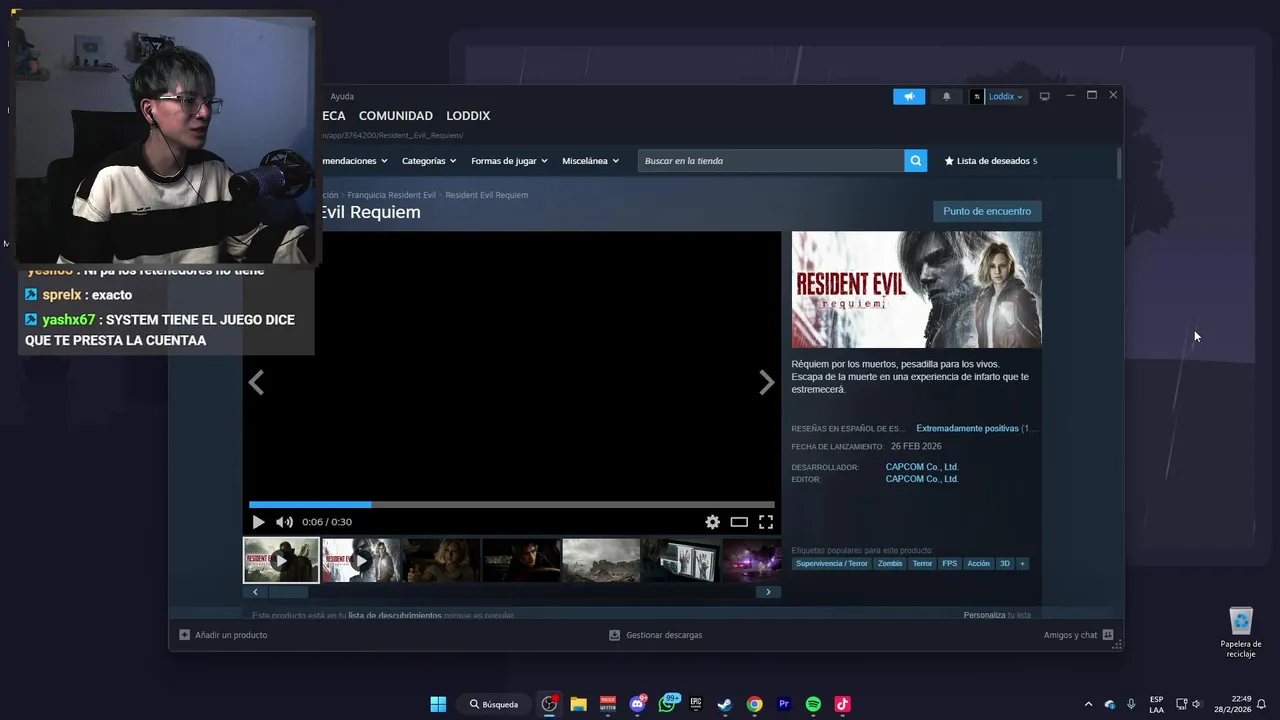Move the thumbnail strip left with its arrow
The image size is (1280, 720).
tap(255, 592)
